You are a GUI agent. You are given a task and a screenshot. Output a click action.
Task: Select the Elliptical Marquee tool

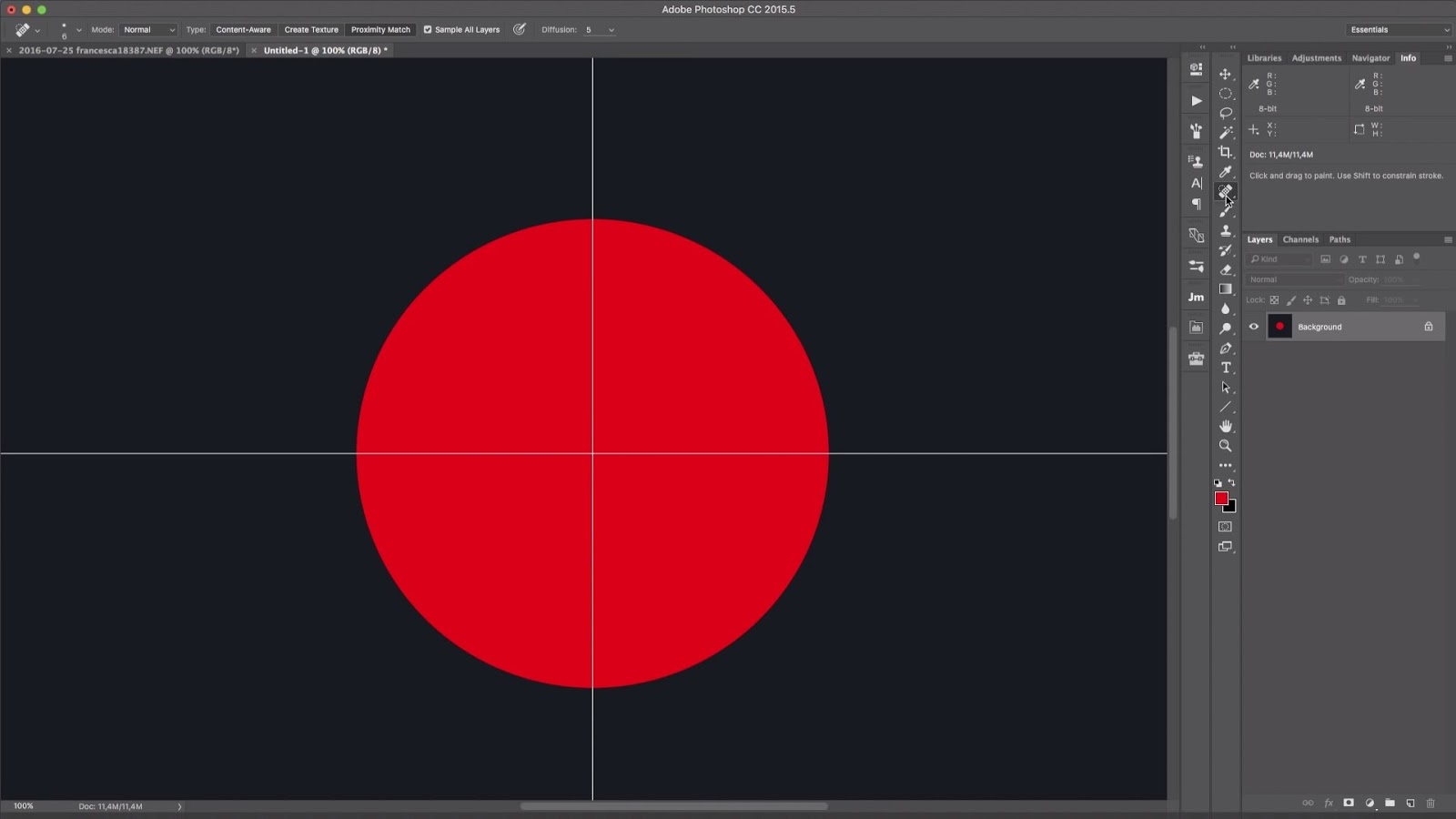1226,94
